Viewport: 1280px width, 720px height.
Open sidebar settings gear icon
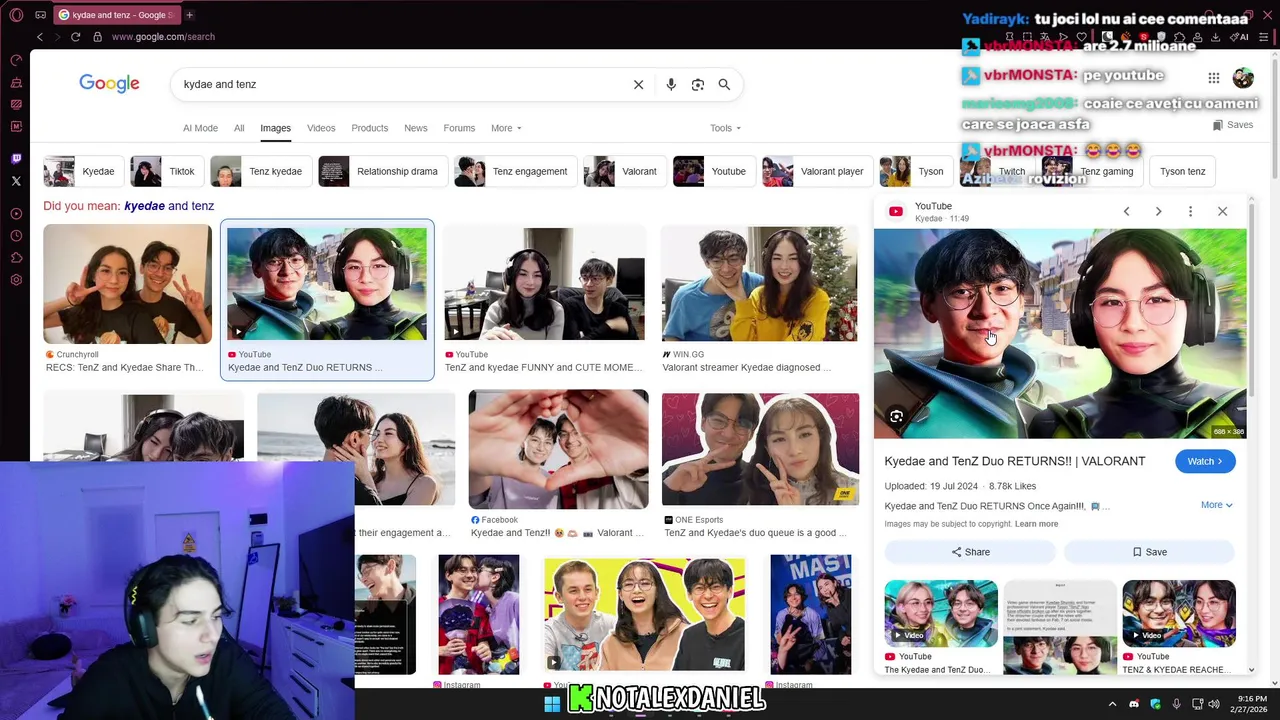point(16,280)
